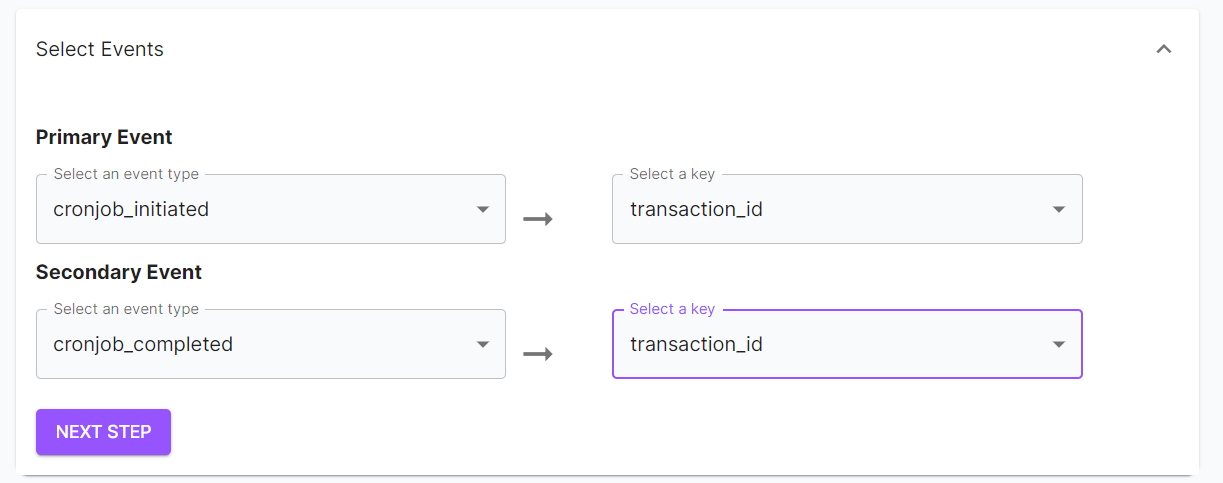Click transaction_id value under Primary Event
1223x483 pixels.
pos(696,210)
